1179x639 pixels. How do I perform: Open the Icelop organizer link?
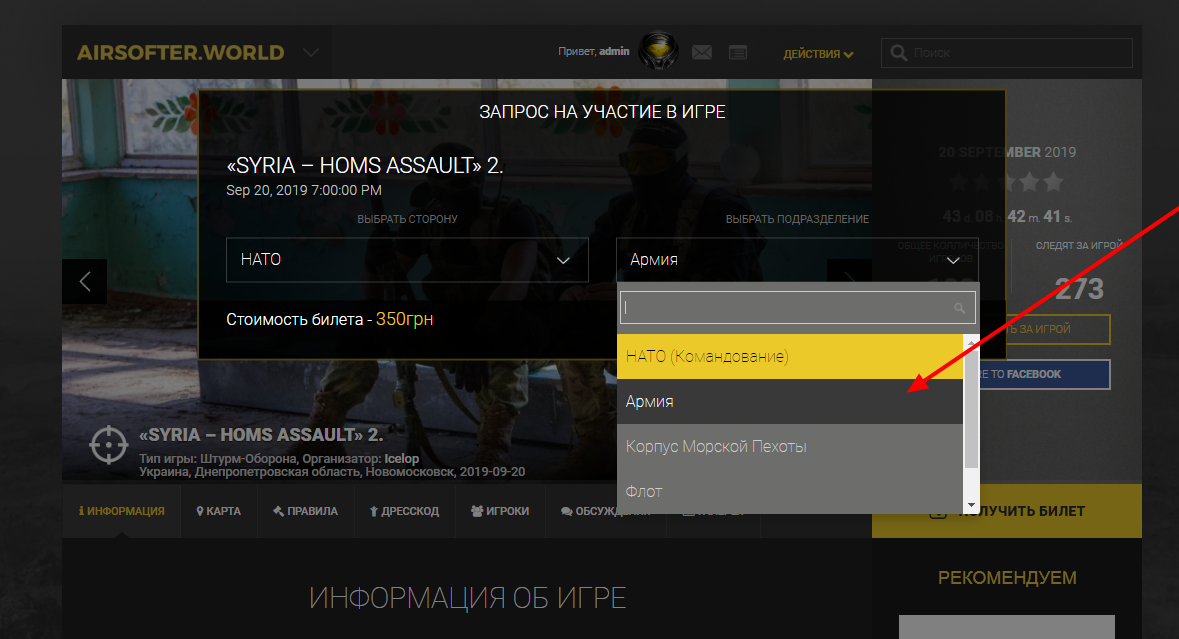402,459
